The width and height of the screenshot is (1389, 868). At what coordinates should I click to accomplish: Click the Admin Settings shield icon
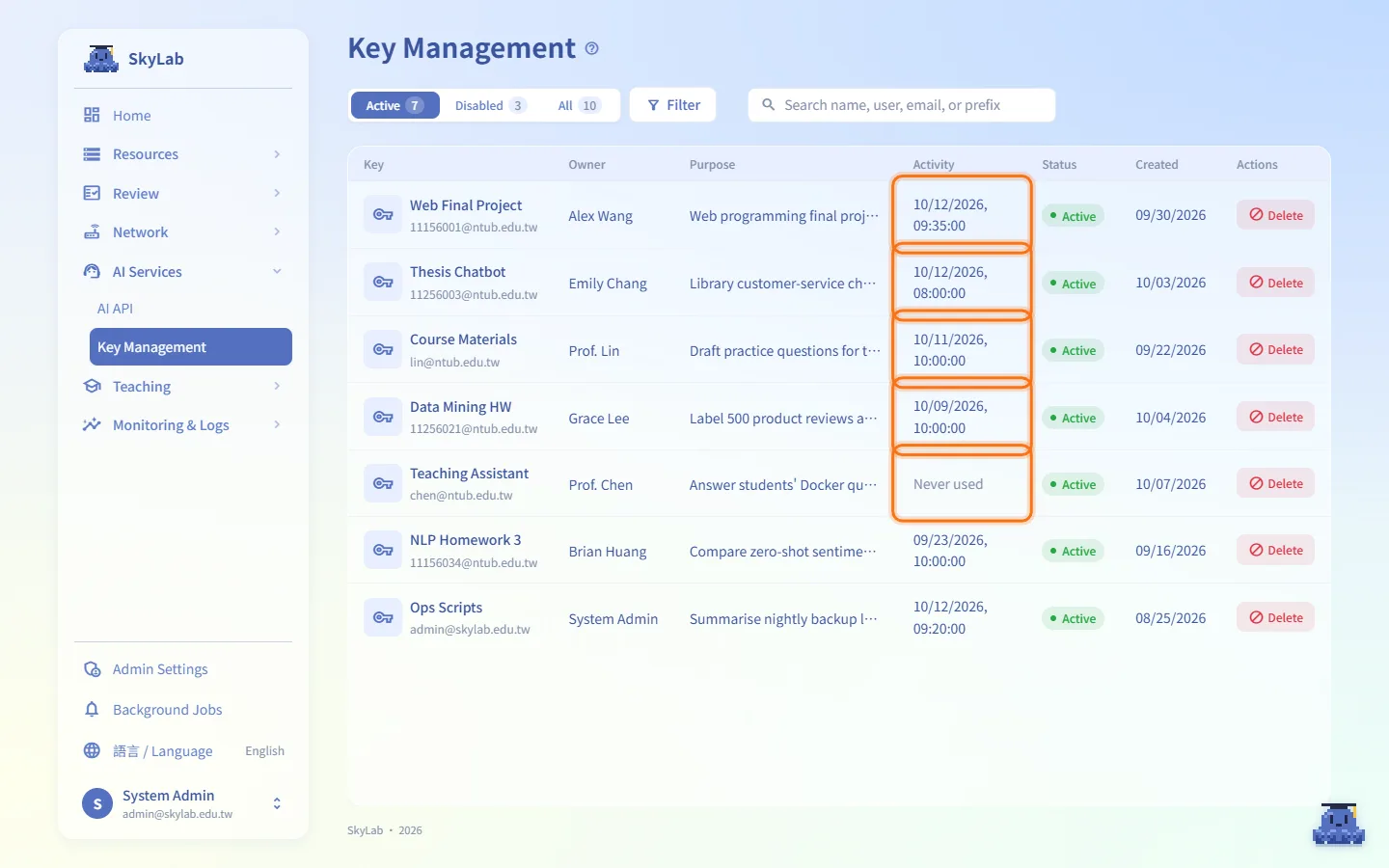point(92,669)
